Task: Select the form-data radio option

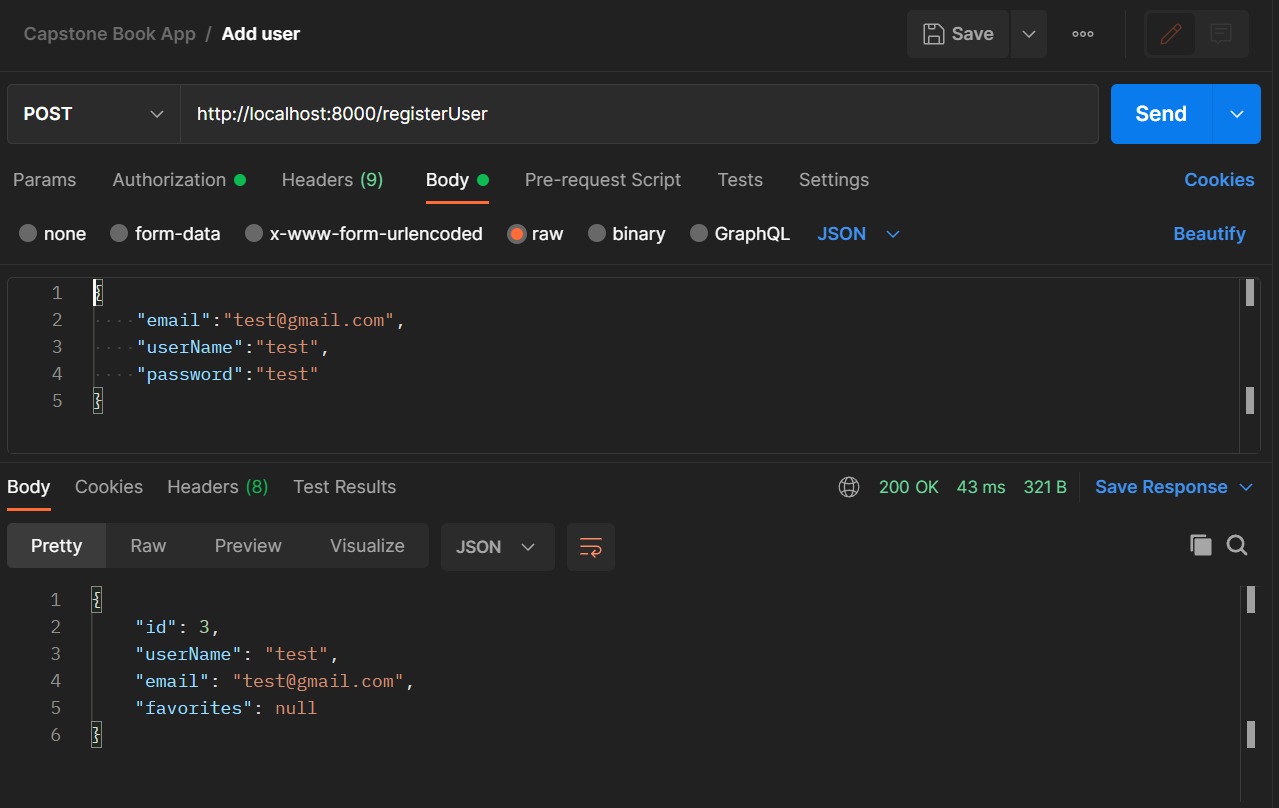Action: (165, 234)
